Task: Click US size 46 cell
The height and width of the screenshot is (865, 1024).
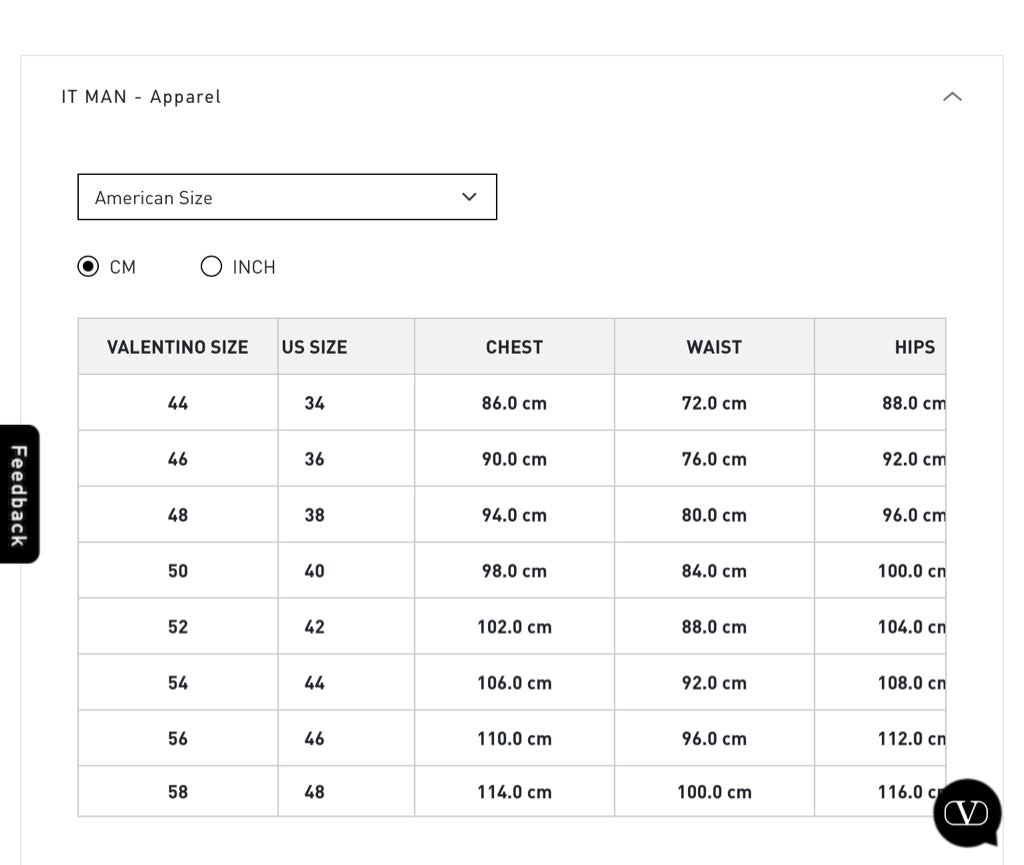Action: [314, 739]
